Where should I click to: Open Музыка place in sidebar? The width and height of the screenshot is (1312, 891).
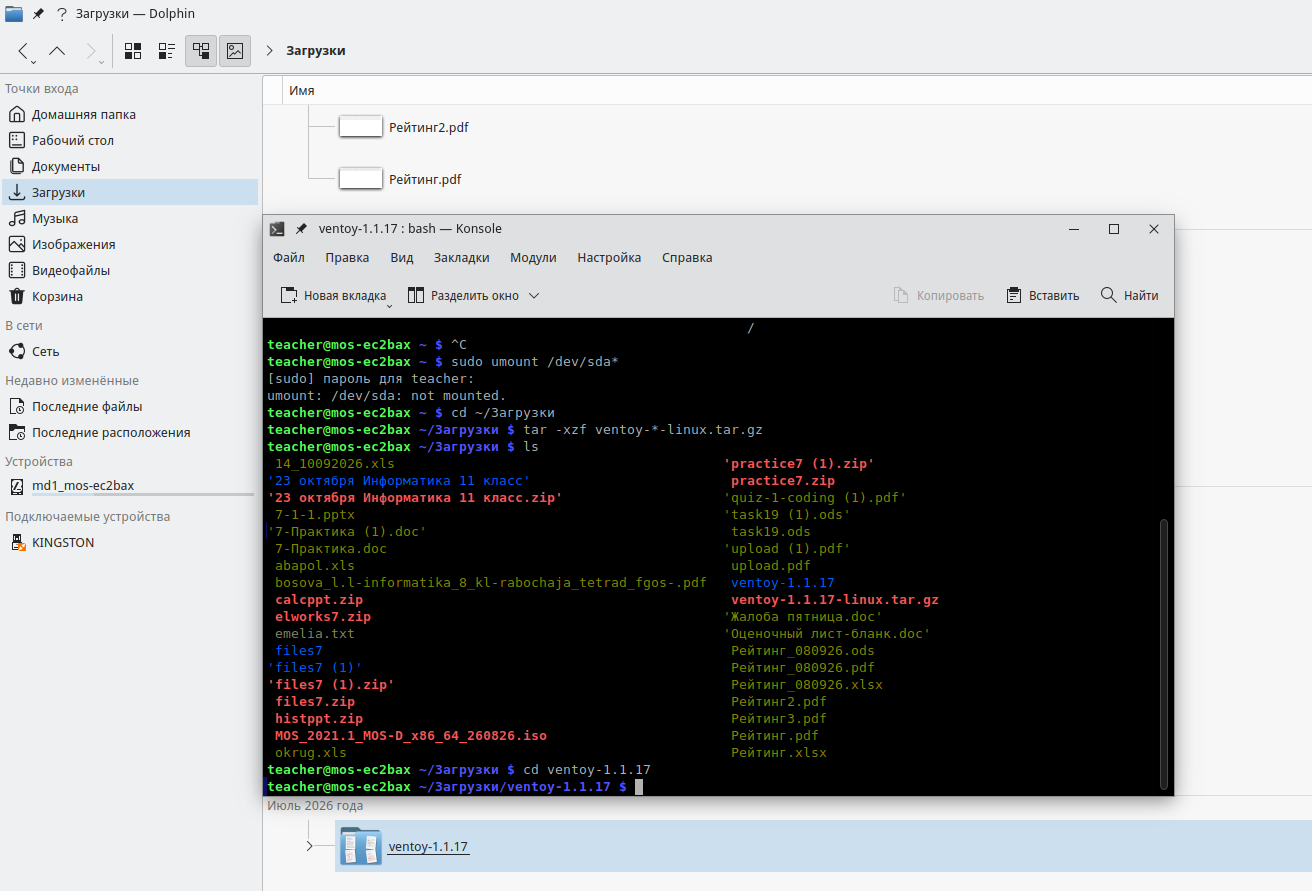tap(130, 218)
